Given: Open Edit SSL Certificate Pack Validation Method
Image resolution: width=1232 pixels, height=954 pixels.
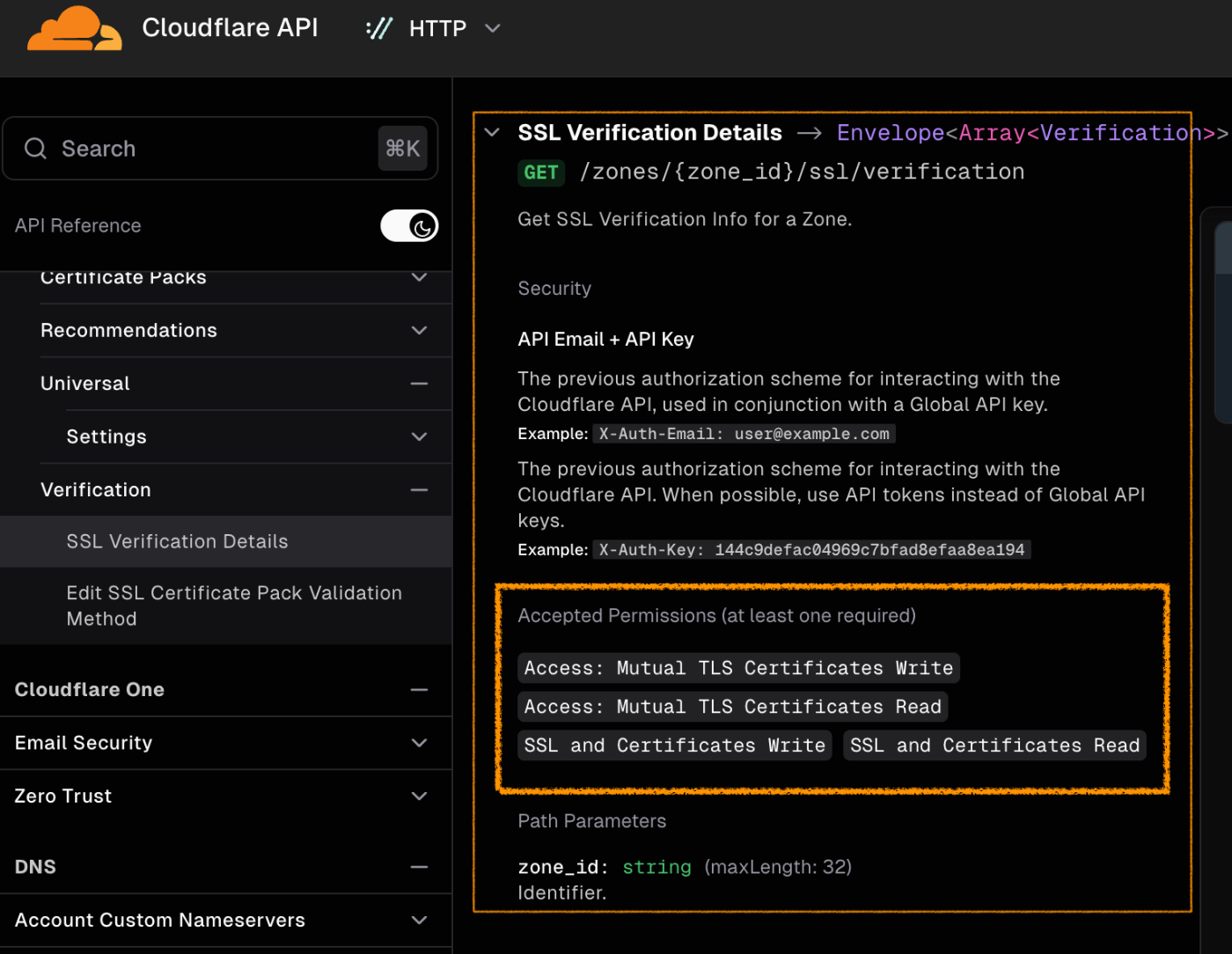Looking at the screenshot, I should pyautogui.click(x=234, y=605).
